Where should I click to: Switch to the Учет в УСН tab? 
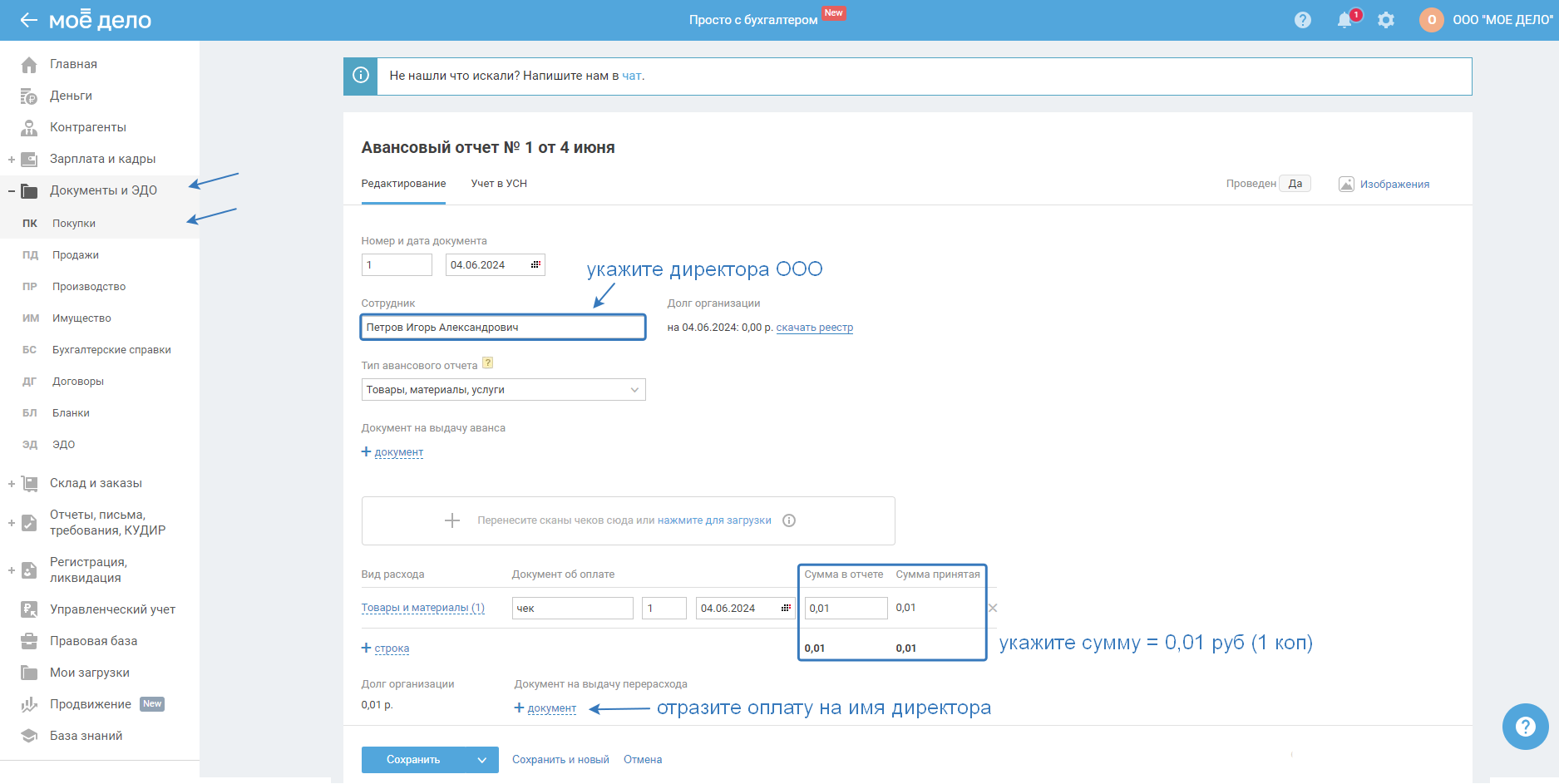click(x=499, y=184)
